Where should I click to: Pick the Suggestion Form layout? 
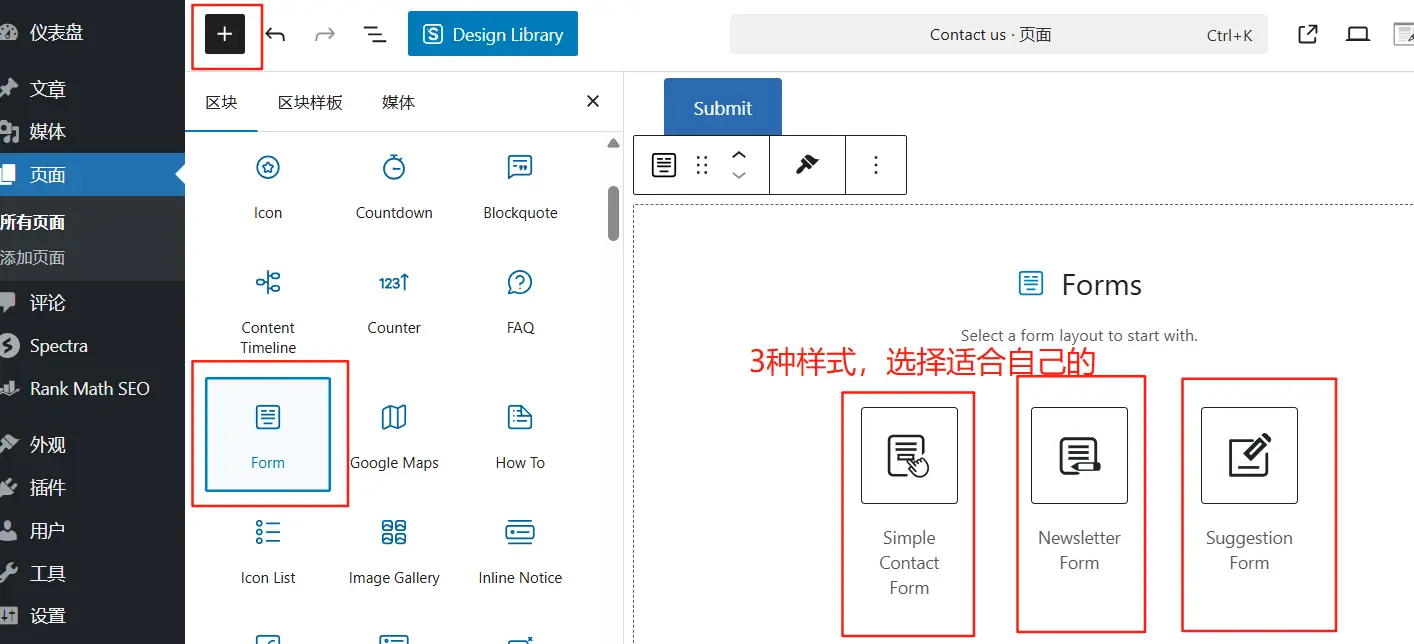[x=1249, y=456]
